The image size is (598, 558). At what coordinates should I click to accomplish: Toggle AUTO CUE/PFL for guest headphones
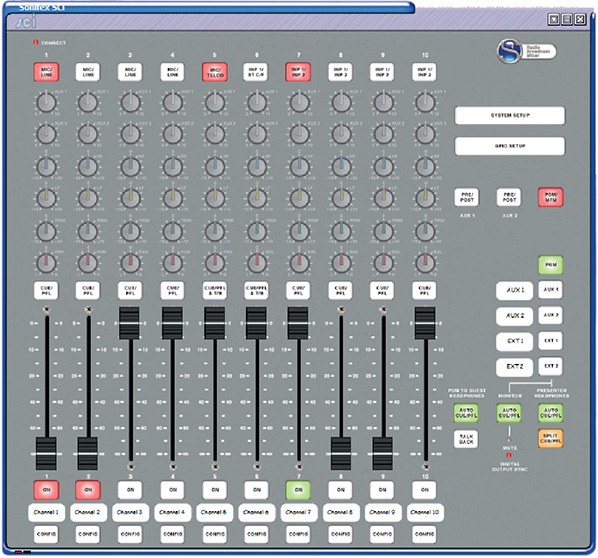click(x=466, y=413)
